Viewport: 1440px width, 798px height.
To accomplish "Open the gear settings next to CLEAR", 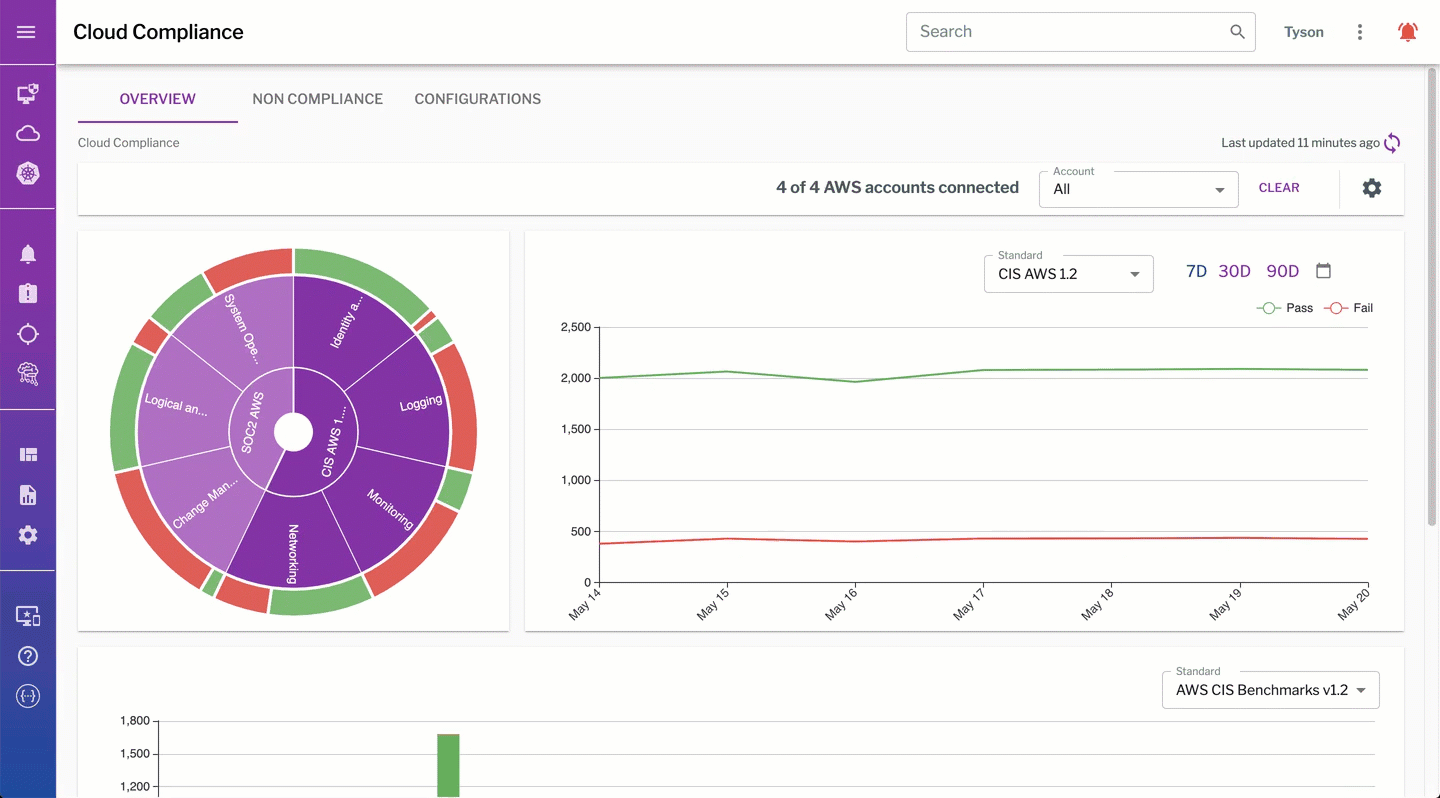I will coord(1372,188).
